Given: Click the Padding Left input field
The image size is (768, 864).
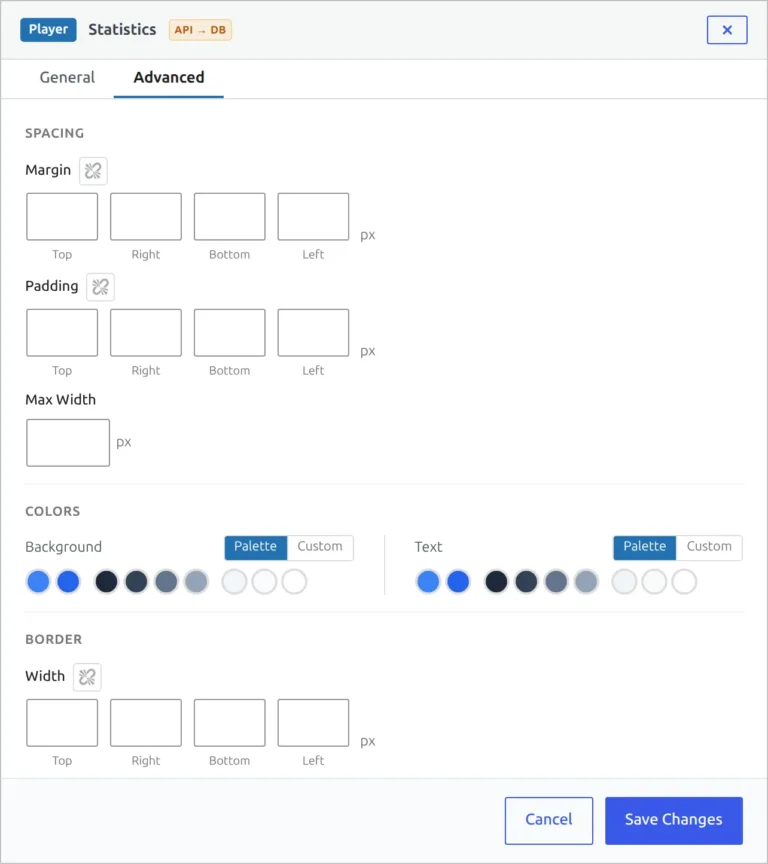Looking at the screenshot, I should [313, 333].
